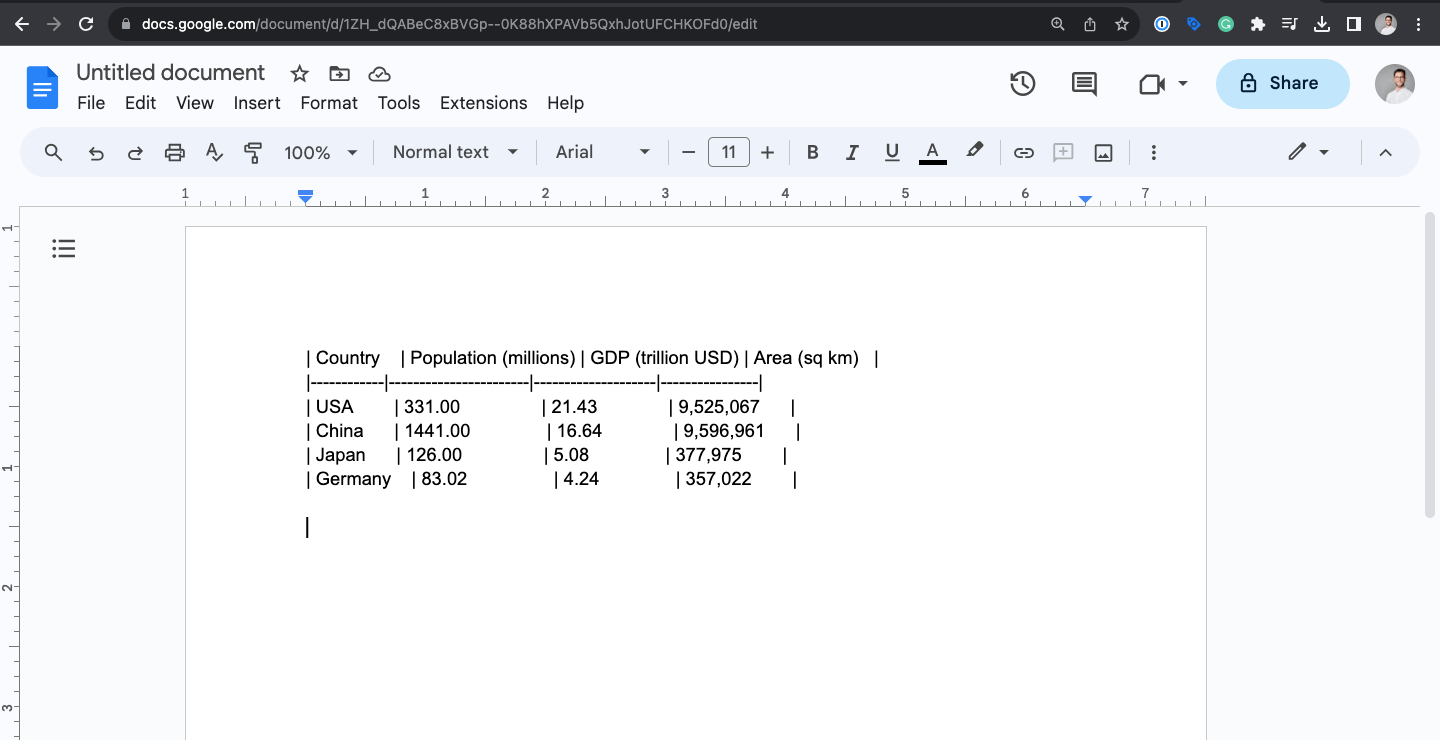Open the Insert menu
Image resolution: width=1440 pixels, height=740 pixels.
257,103
